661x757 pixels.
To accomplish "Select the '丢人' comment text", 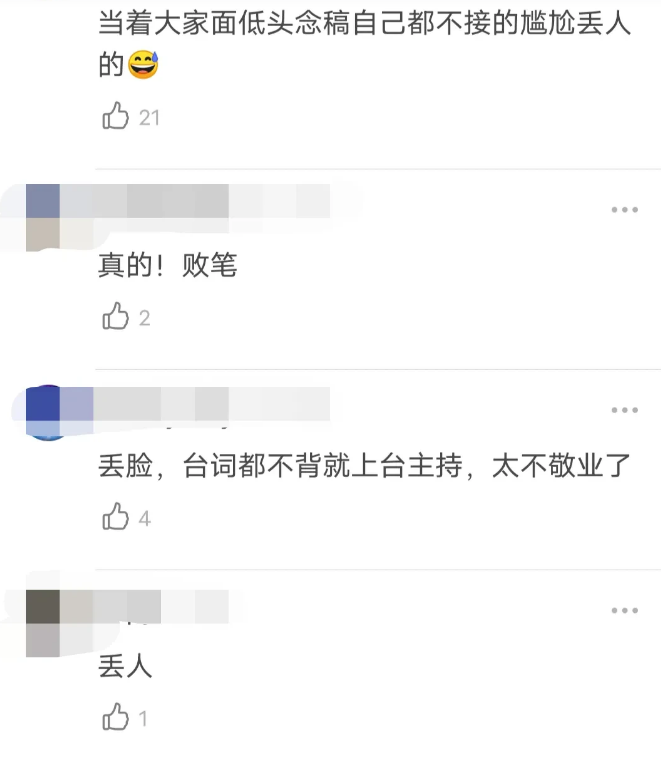I will point(126,666).
